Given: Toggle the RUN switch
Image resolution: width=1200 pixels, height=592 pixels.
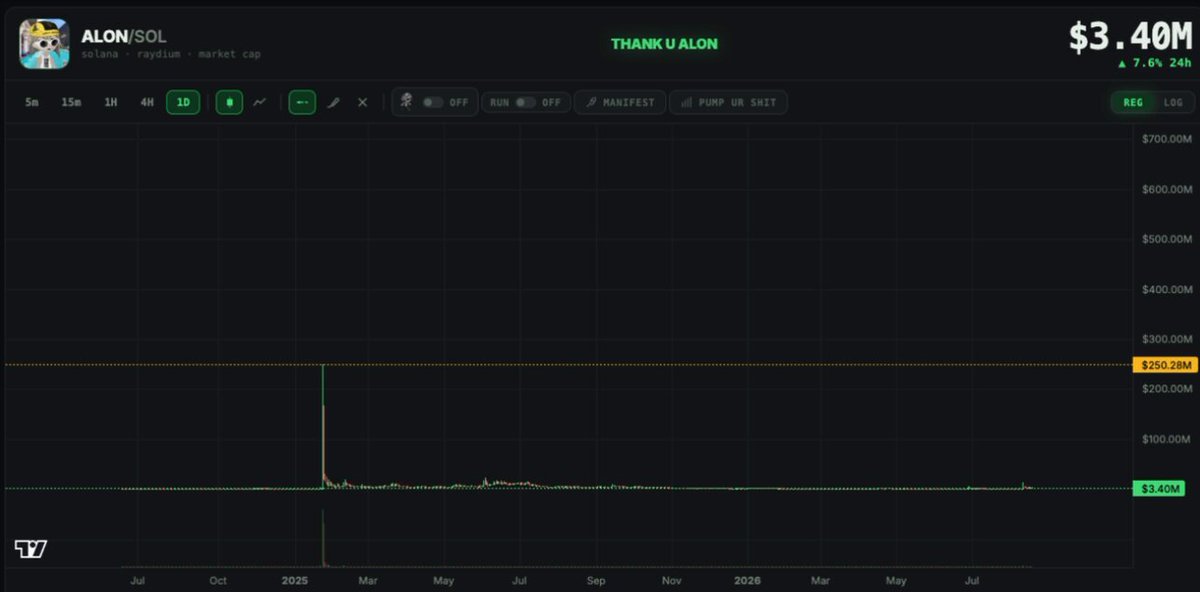Looking at the screenshot, I should click(x=526, y=102).
